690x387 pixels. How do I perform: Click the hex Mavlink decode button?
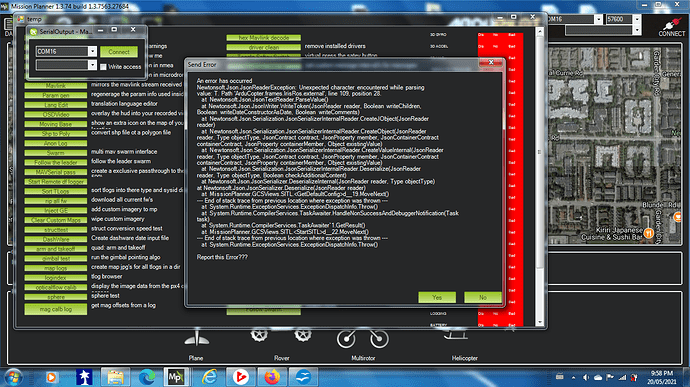[x=264, y=38]
